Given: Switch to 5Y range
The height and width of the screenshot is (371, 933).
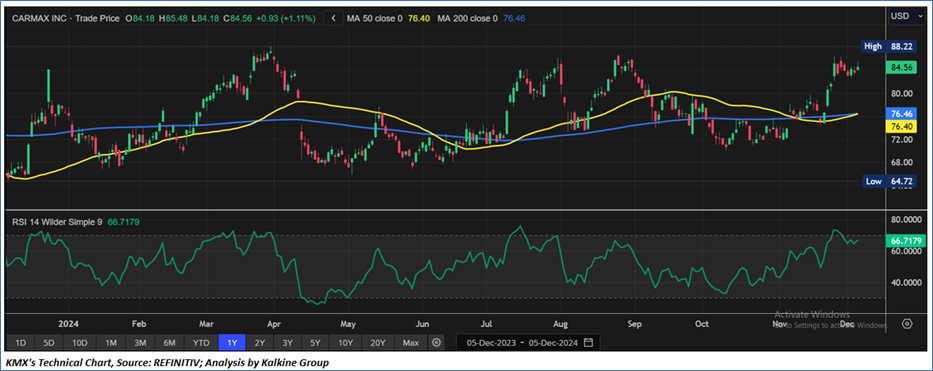Looking at the screenshot, I should [315, 342].
